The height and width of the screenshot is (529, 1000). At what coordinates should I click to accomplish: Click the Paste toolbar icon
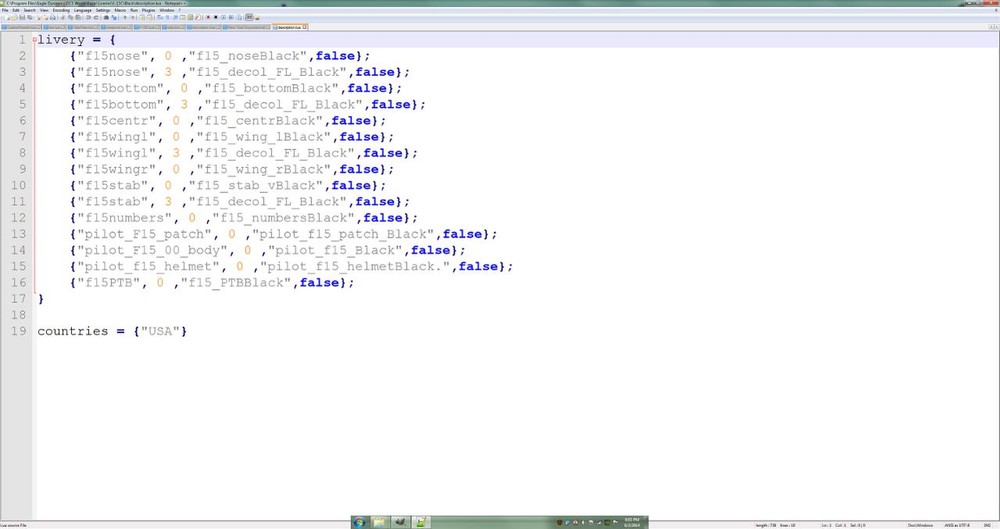pos(78,17)
